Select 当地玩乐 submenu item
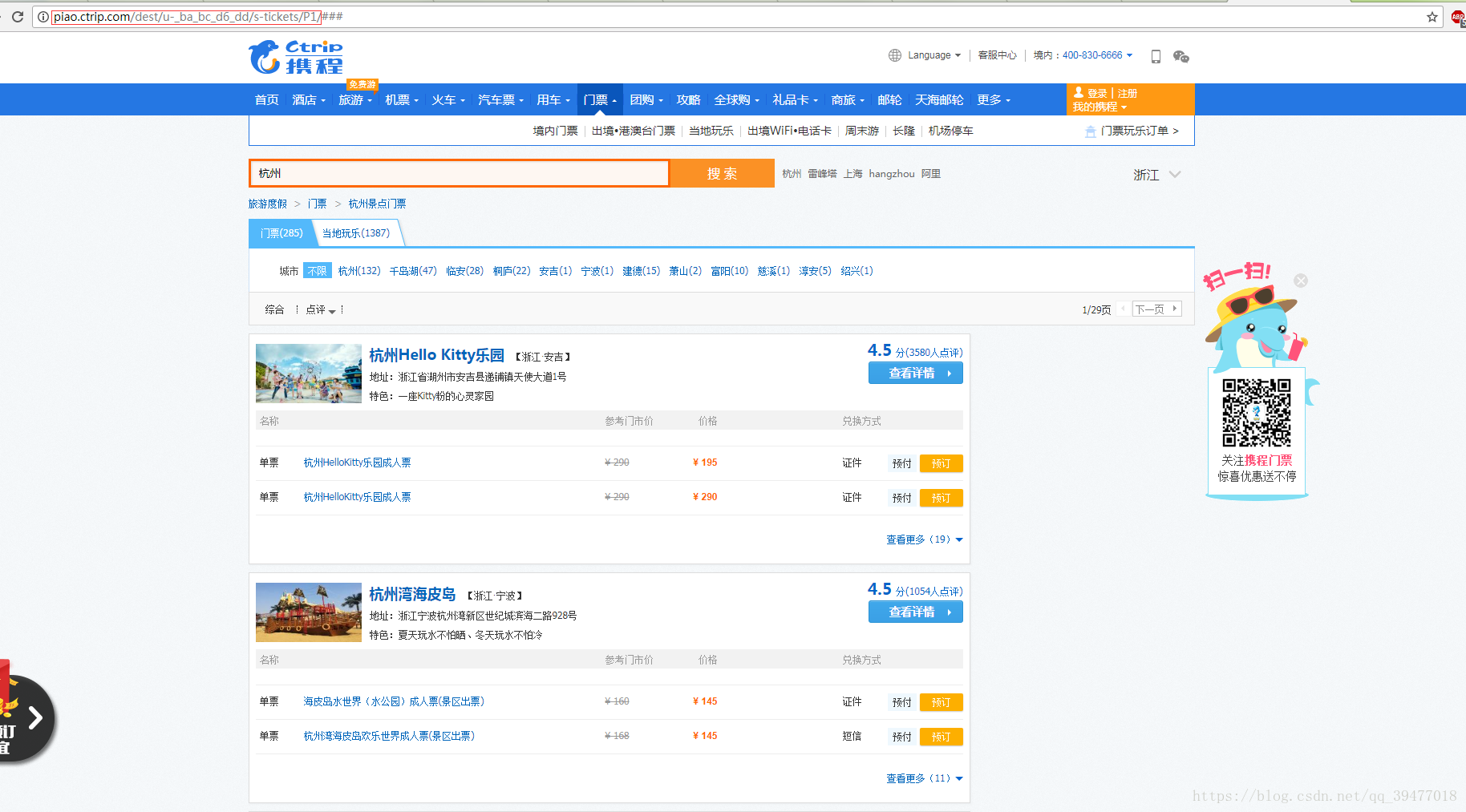The image size is (1466, 812). 711,131
